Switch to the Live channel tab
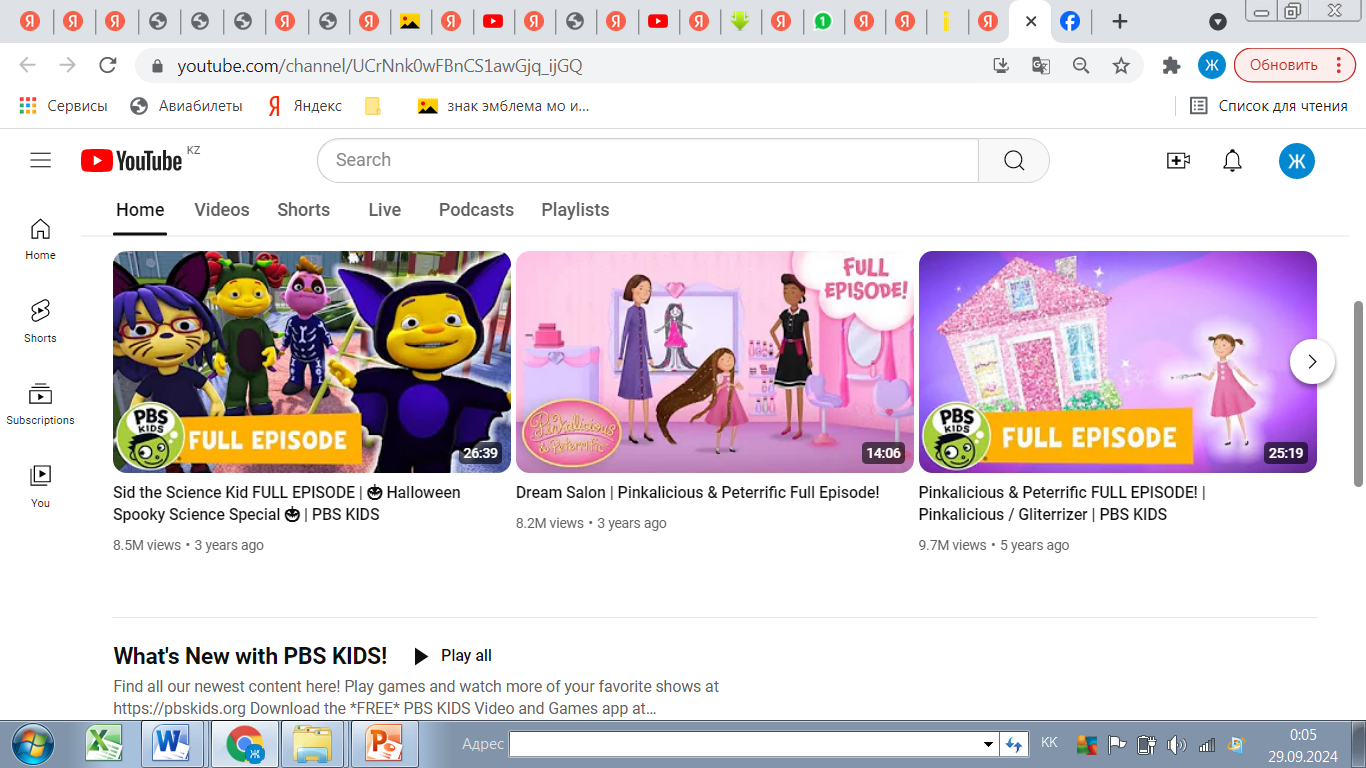Viewport: 1366px width, 768px height. 385,210
